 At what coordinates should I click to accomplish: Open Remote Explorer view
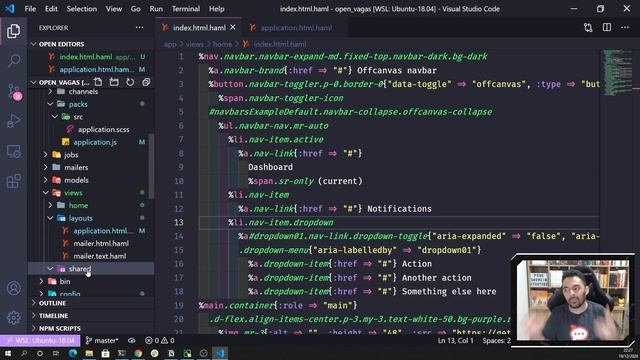[13, 151]
